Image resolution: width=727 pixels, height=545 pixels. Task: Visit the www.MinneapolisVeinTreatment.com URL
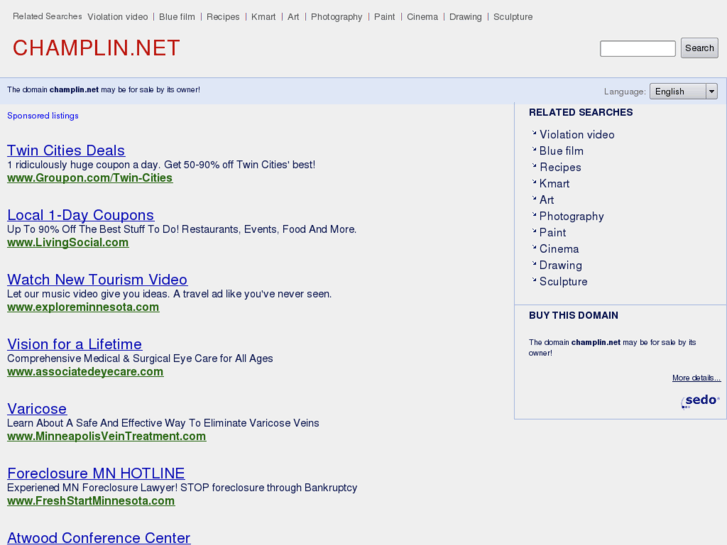click(107, 436)
